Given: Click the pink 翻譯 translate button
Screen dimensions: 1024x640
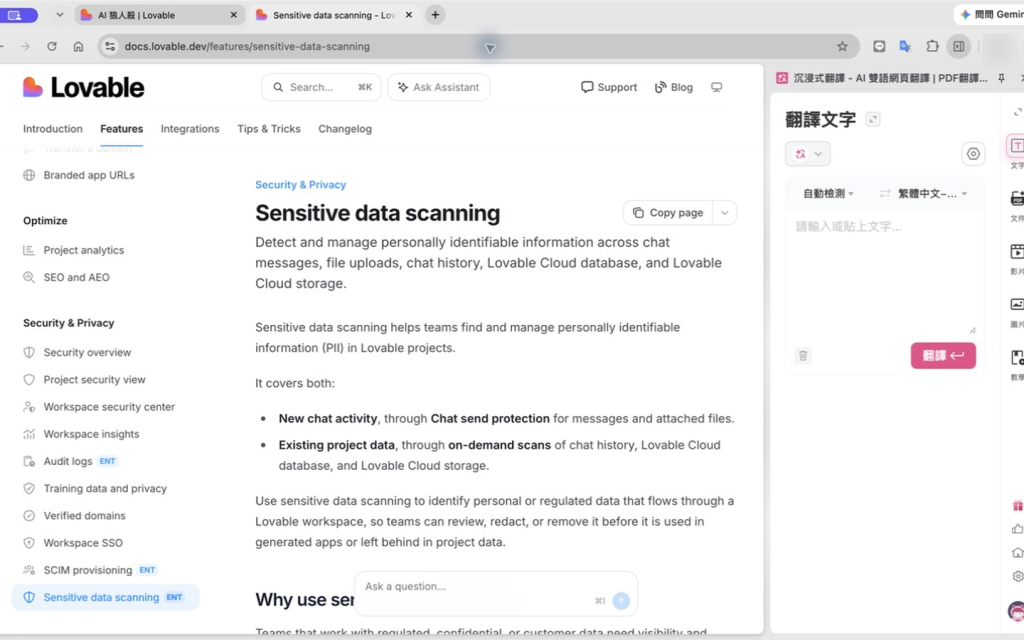Looking at the screenshot, I should click(x=943, y=355).
